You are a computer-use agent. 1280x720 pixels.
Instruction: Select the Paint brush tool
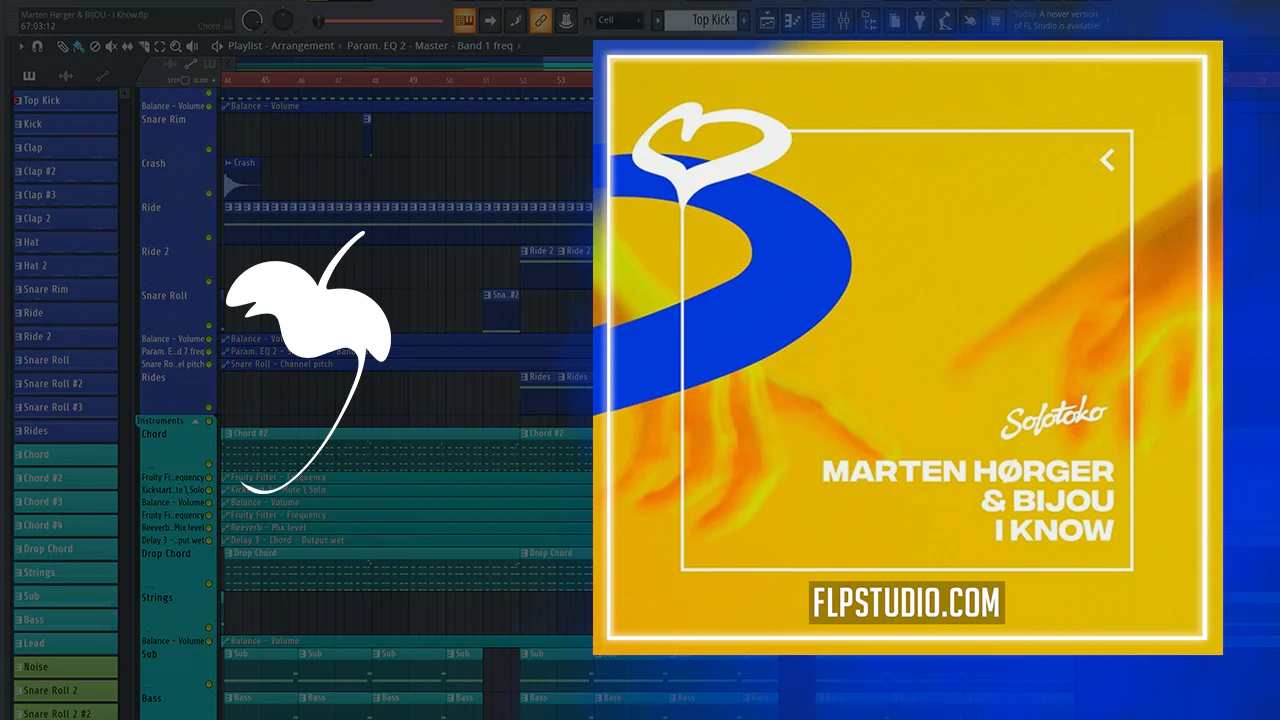tap(78, 46)
